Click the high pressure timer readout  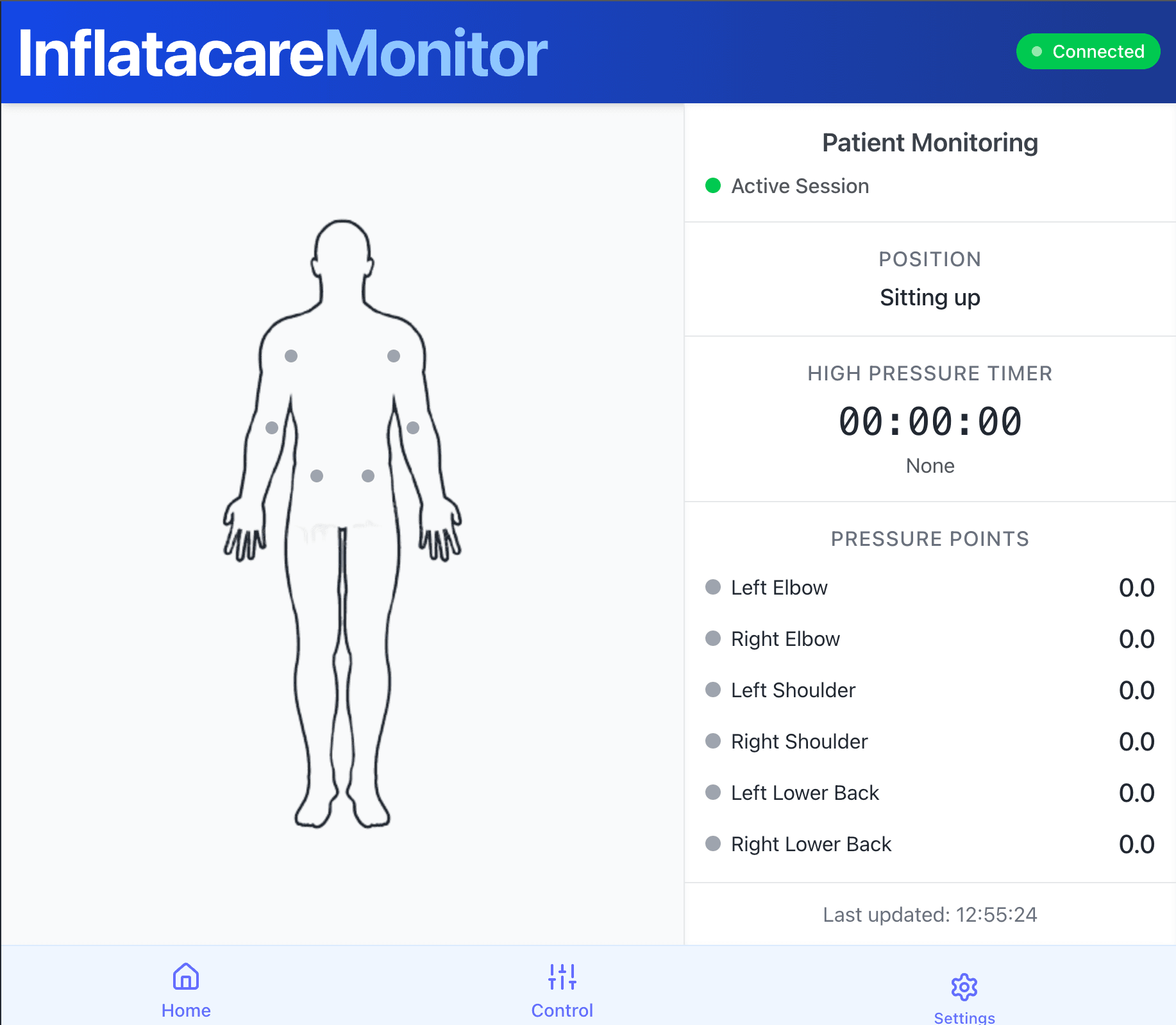930,422
